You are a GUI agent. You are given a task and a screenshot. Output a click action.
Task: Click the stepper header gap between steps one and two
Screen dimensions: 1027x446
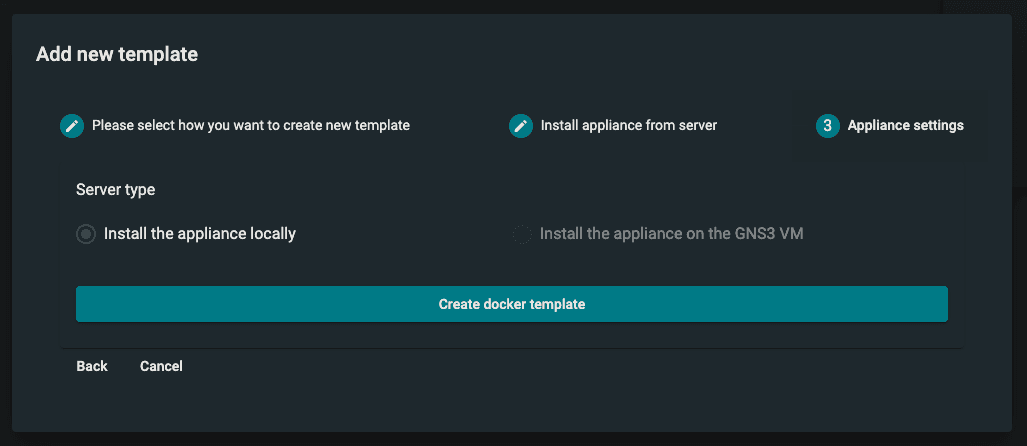point(460,126)
